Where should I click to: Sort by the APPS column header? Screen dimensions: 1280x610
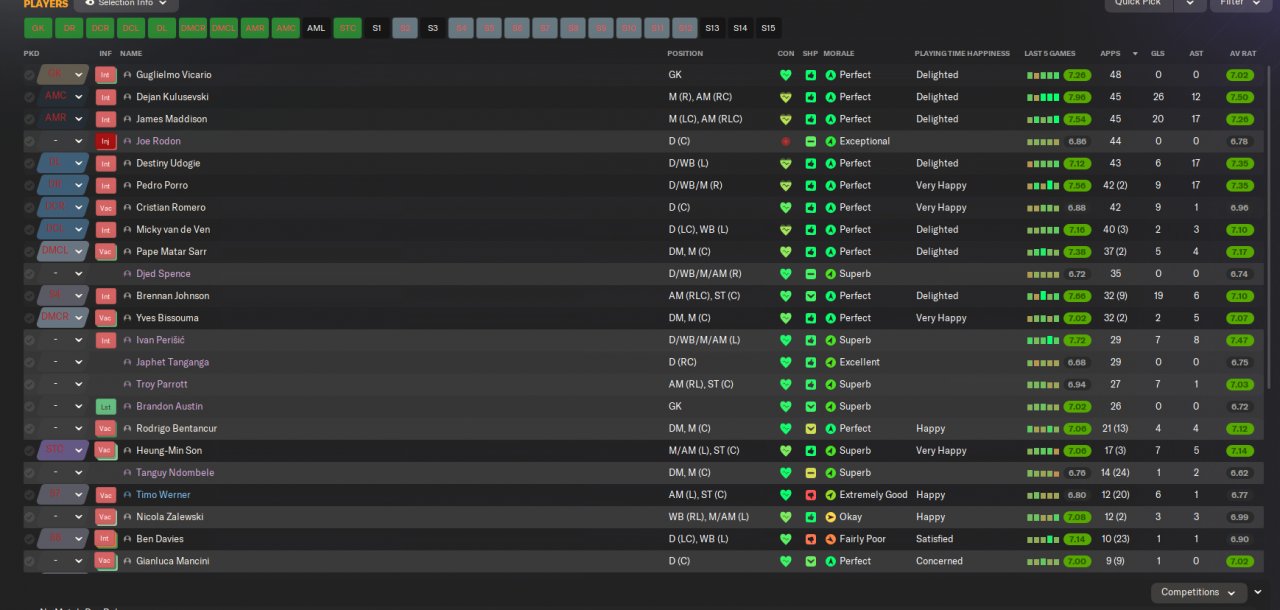click(1110, 53)
